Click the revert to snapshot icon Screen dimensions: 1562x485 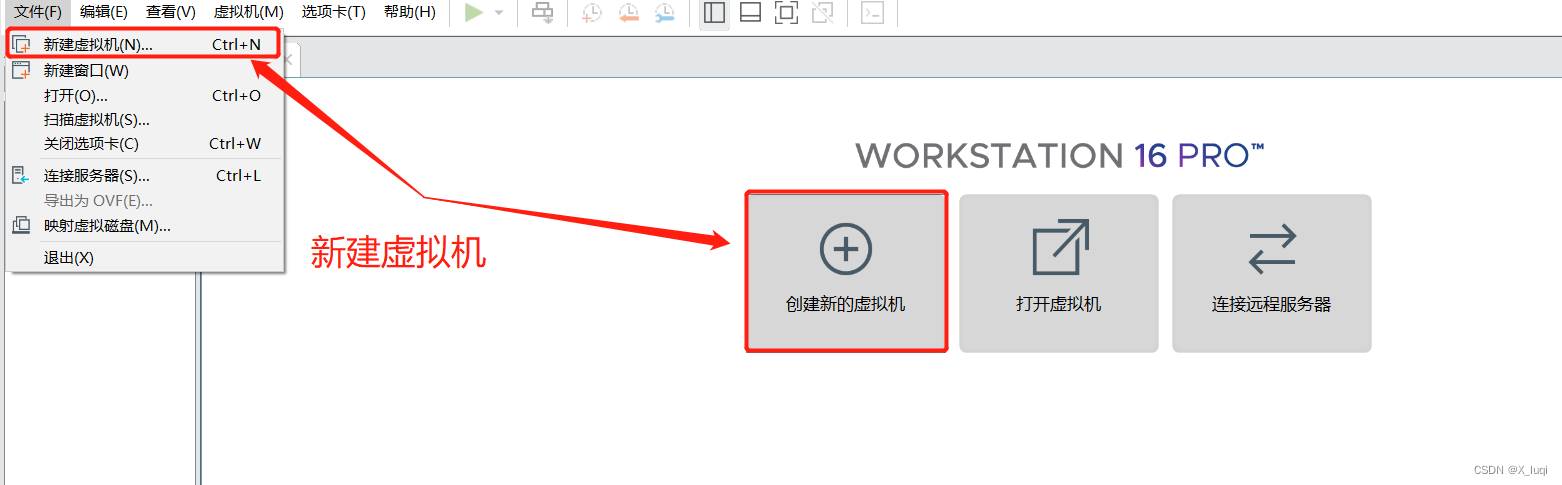[x=628, y=12]
